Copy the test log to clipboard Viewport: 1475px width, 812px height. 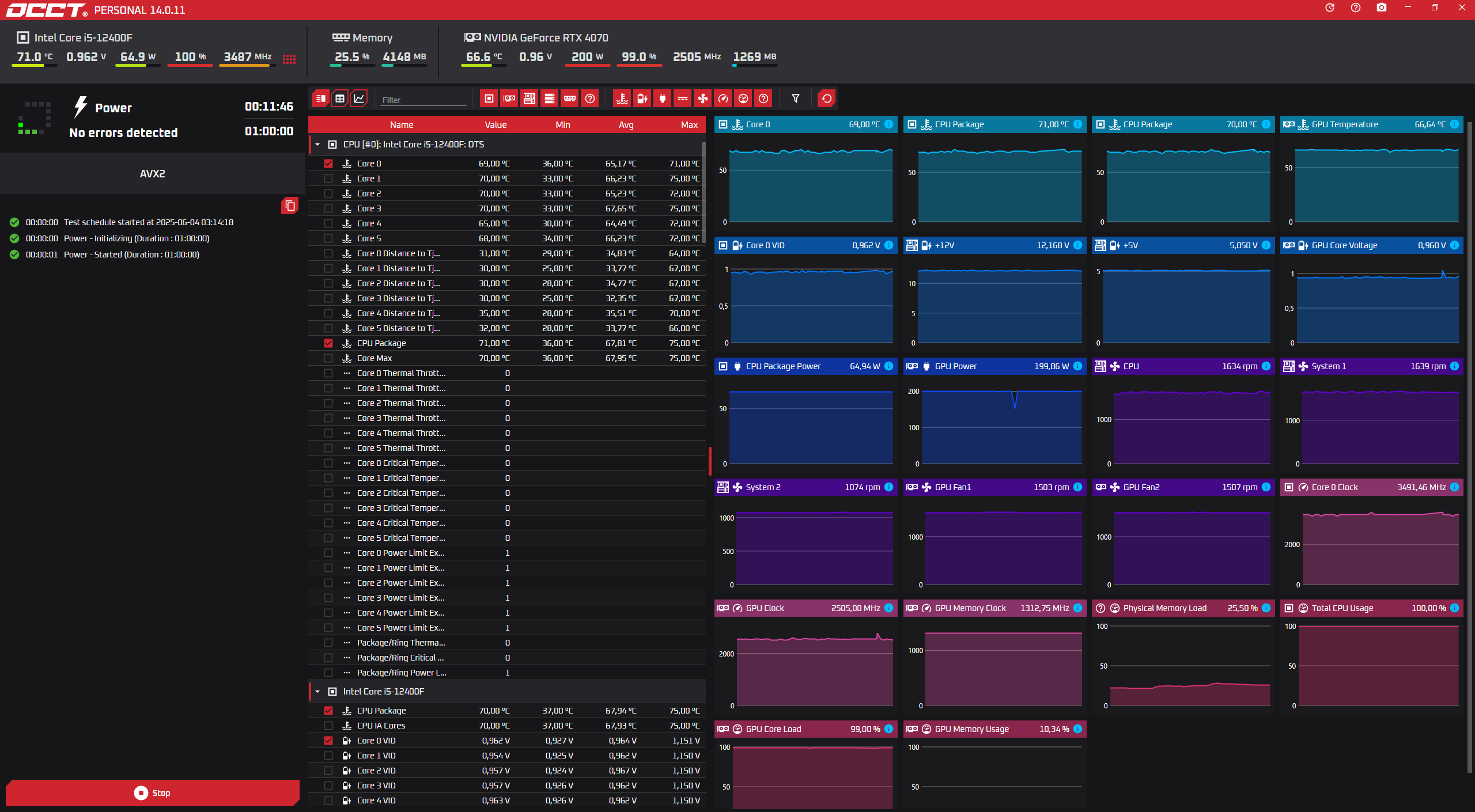pyautogui.click(x=290, y=206)
